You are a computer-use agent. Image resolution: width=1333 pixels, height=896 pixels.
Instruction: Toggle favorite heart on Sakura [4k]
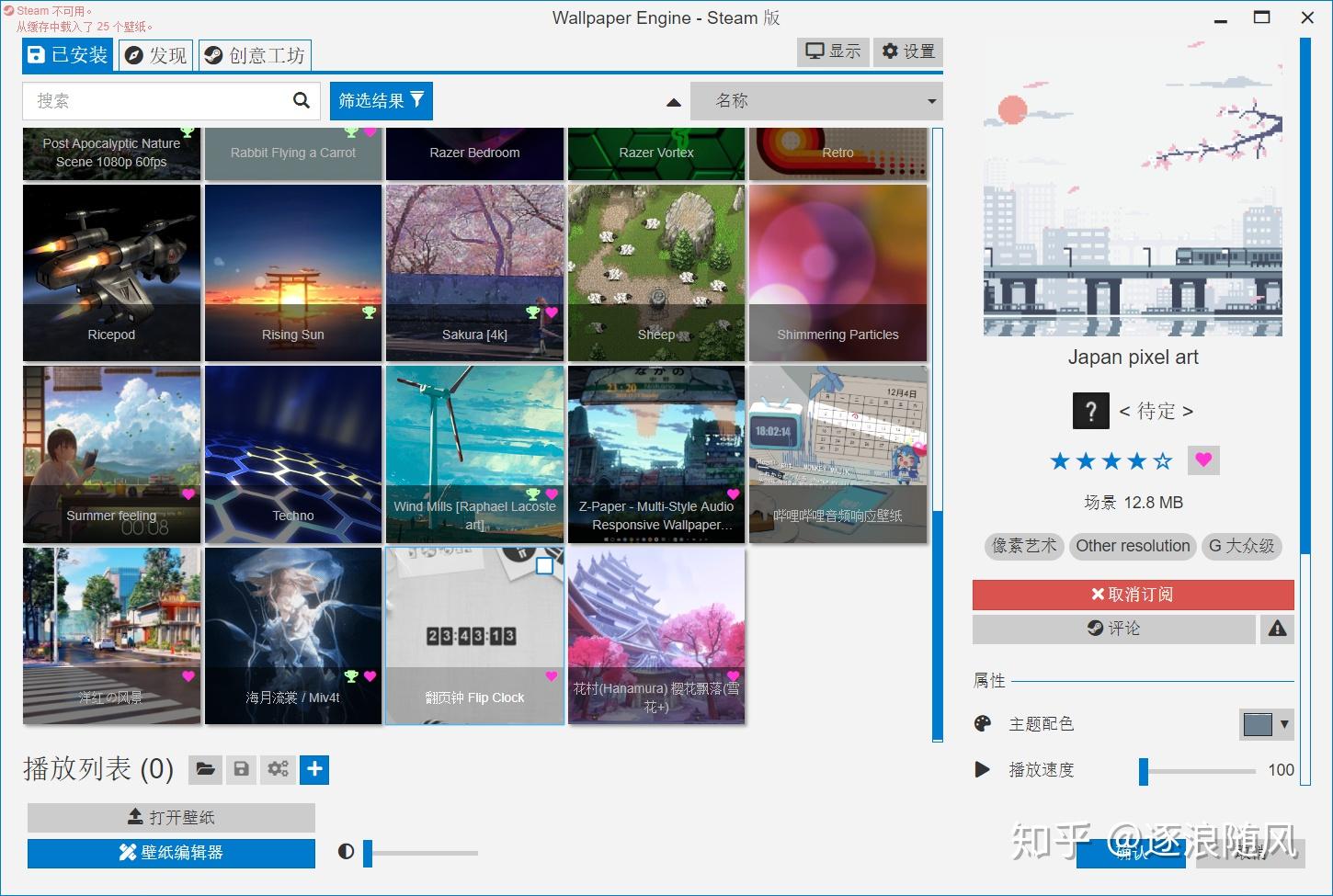(x=552, y=312)
